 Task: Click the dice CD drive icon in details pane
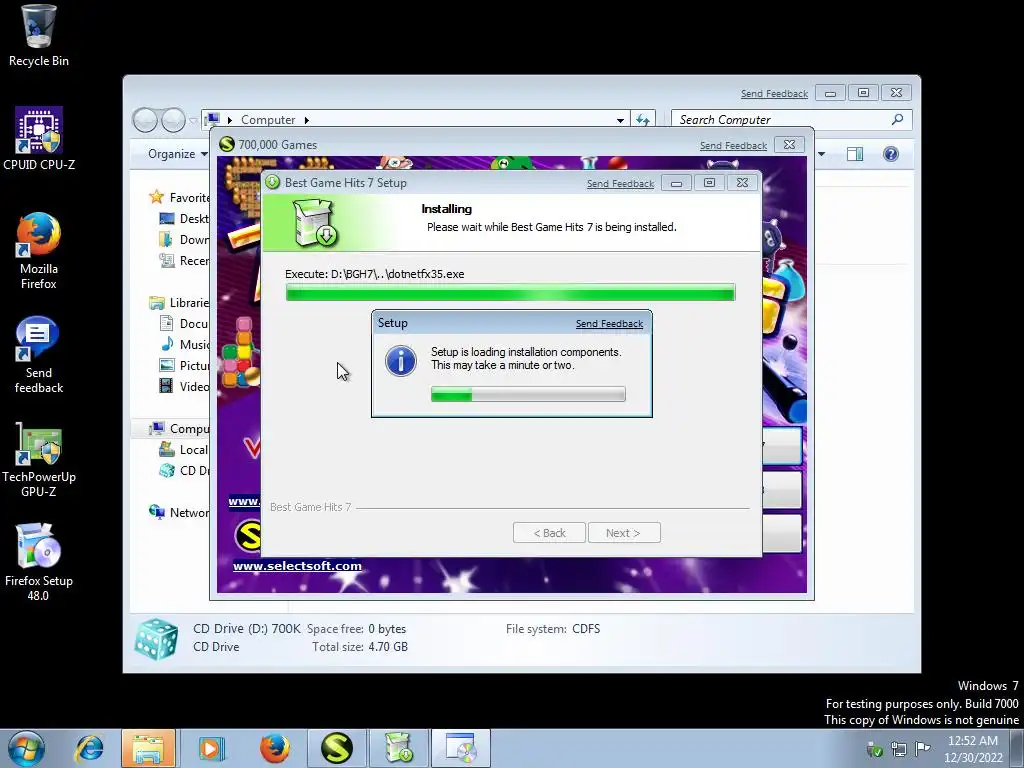point(156,639)
